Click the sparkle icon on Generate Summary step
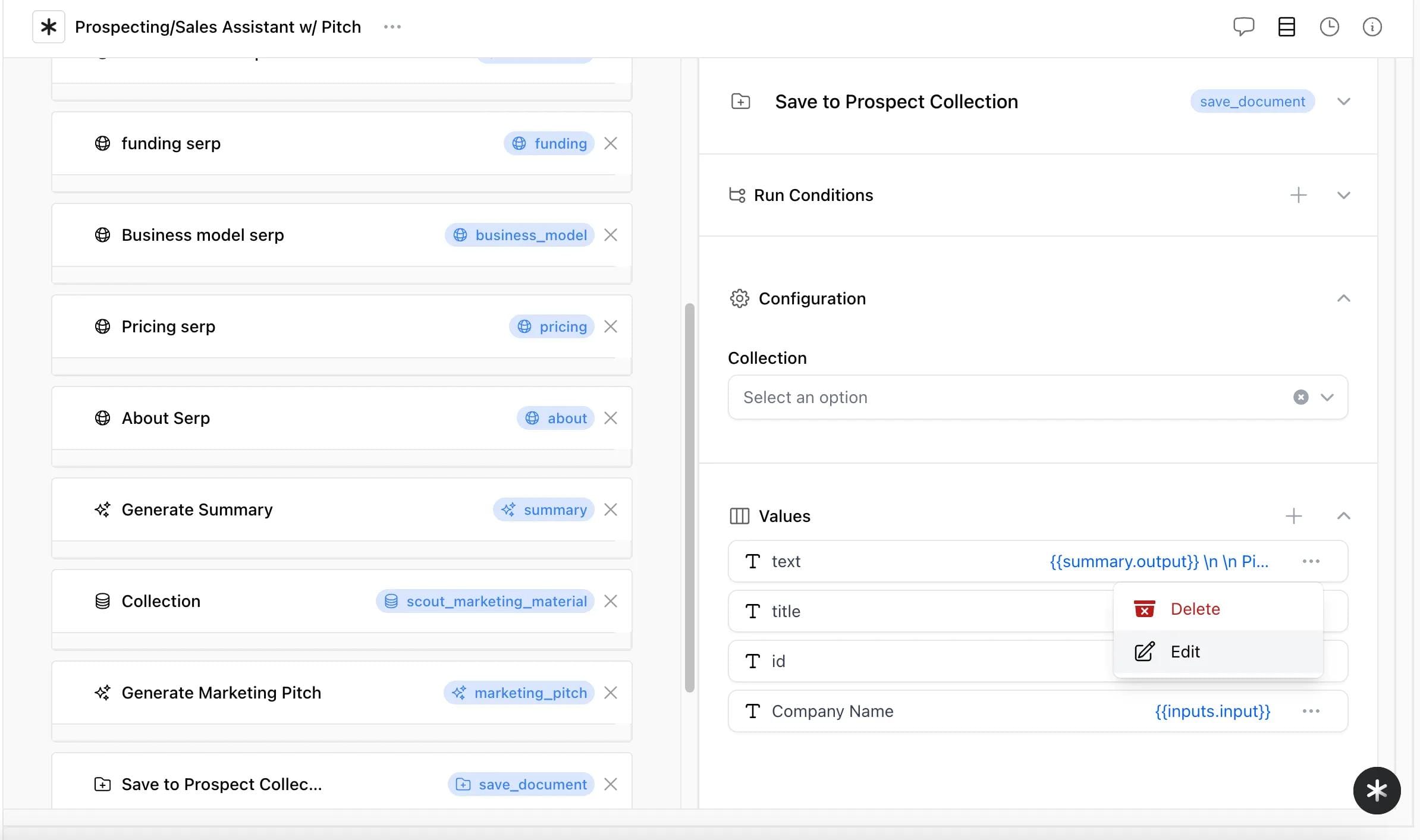Viewport: 1420px width, 840px height. 102,509
